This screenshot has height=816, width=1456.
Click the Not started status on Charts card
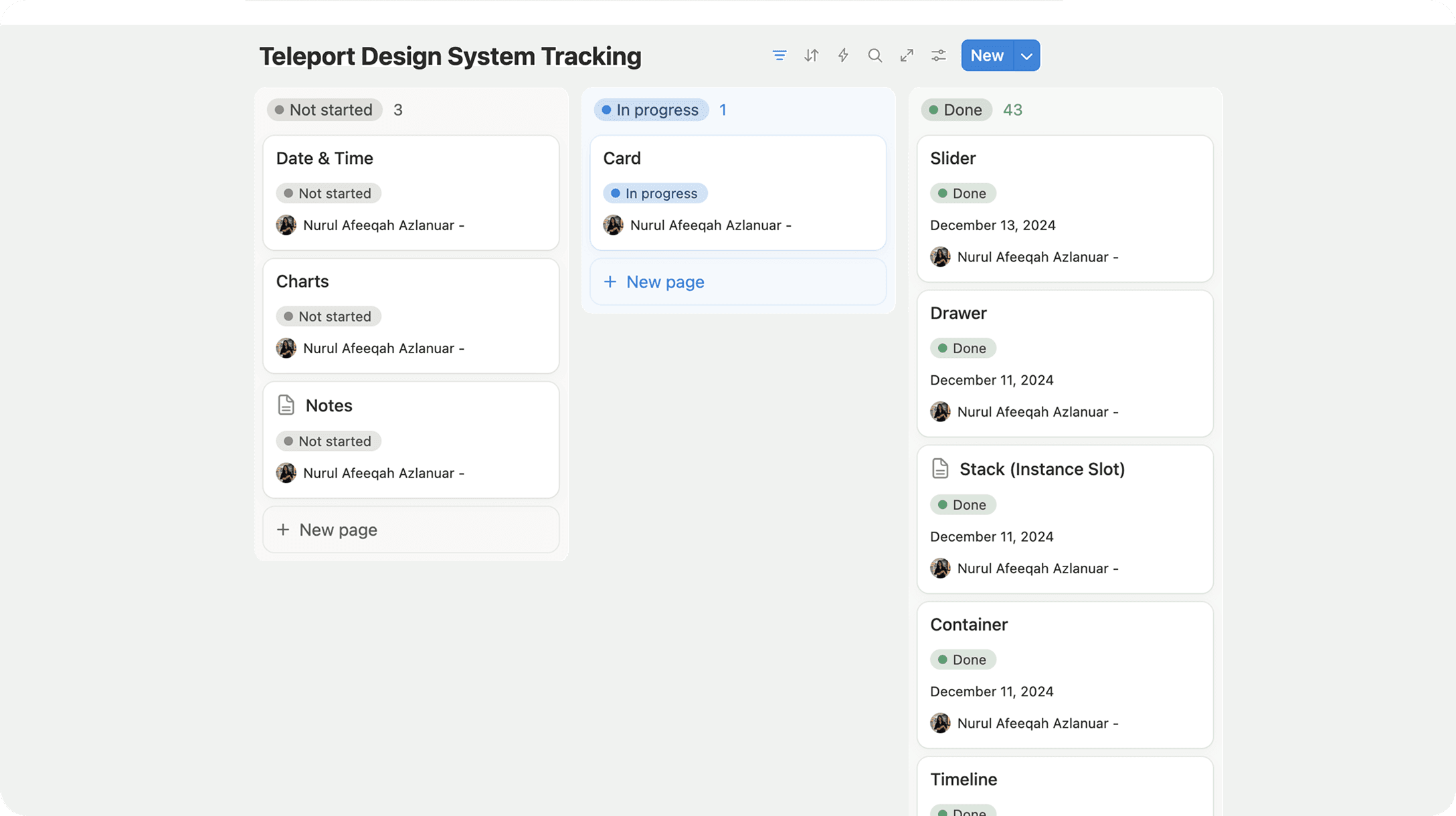329,316
